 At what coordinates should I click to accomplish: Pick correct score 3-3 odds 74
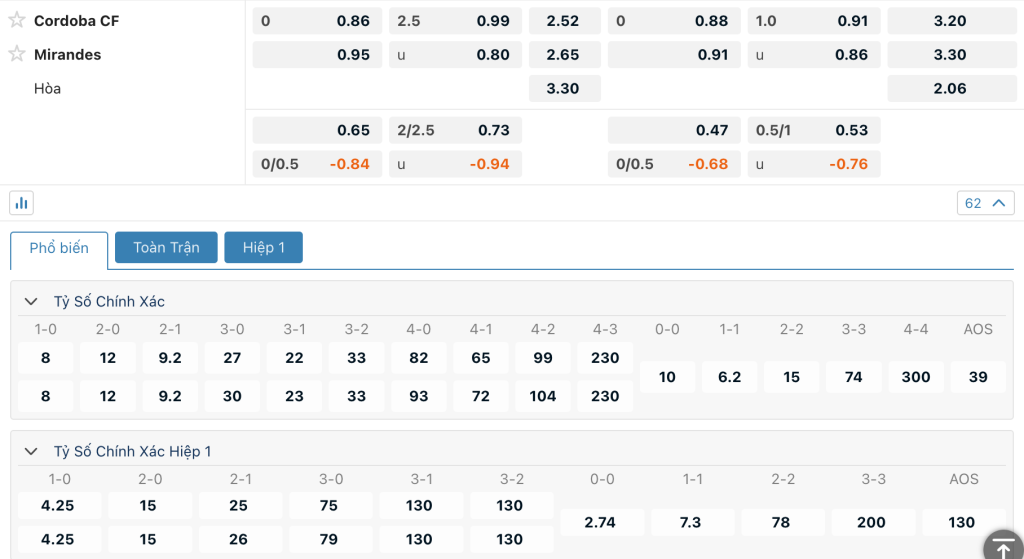(x=854, y=377)
